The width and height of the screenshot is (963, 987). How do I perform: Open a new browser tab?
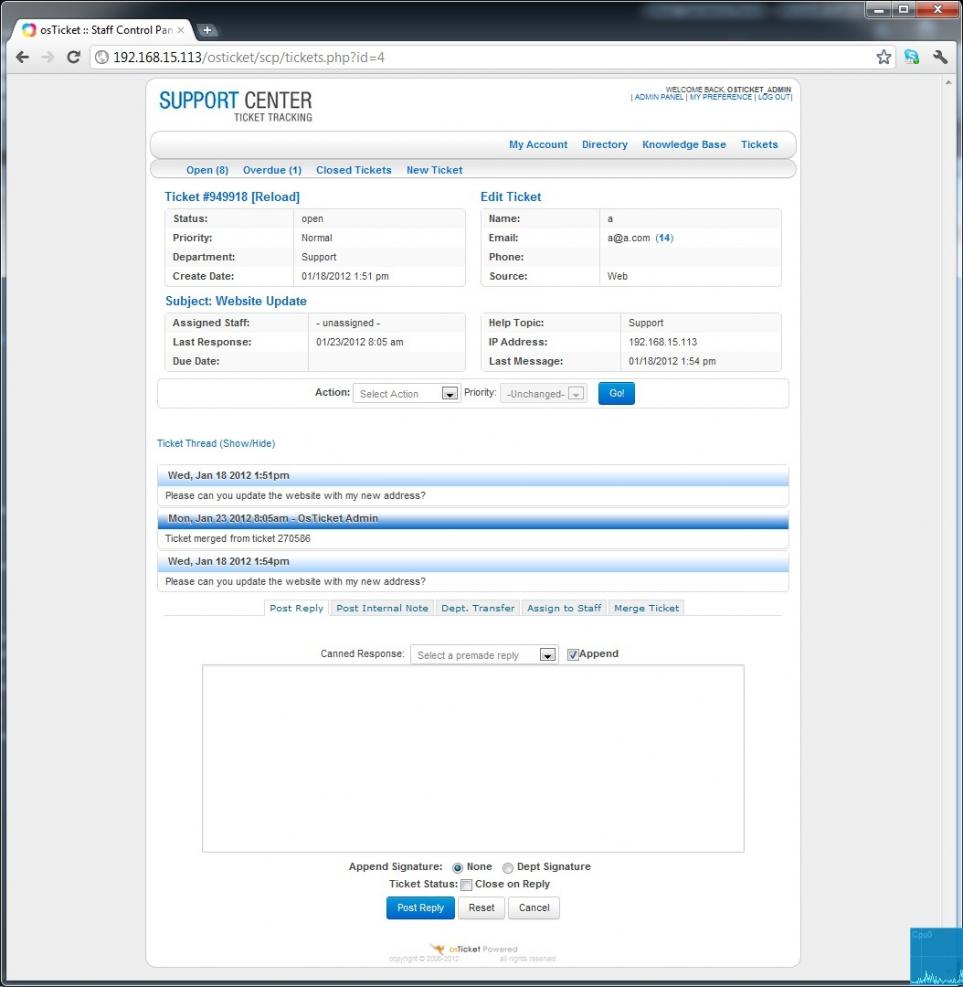click(x=206, y=30)
